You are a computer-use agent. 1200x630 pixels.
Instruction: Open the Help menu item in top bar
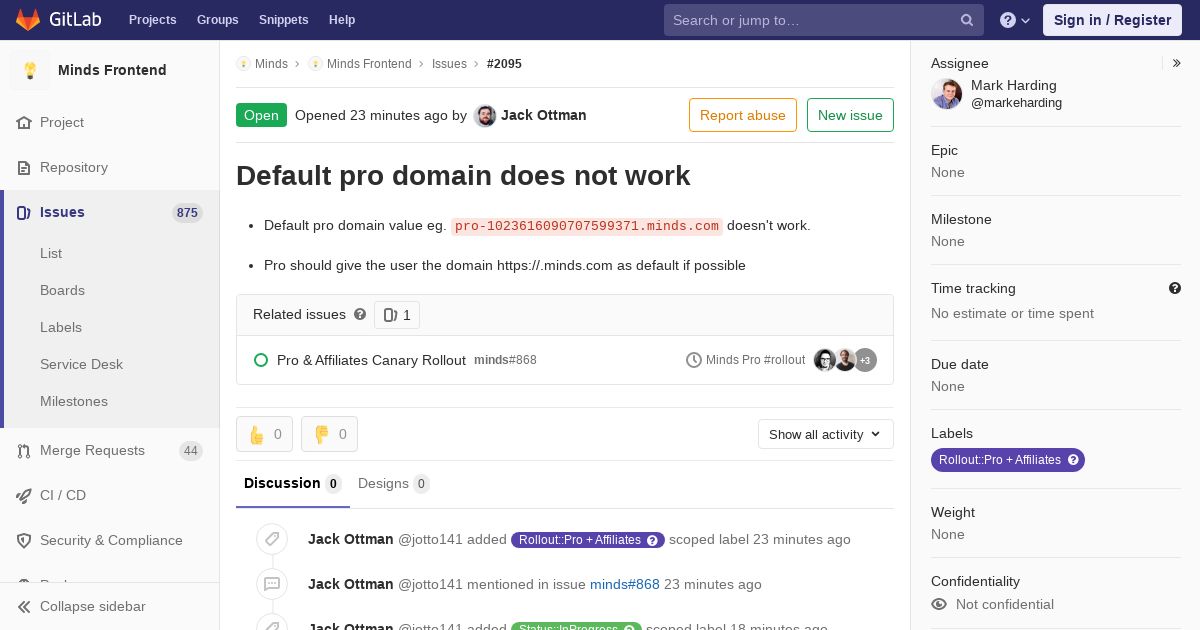coord(342,20)
